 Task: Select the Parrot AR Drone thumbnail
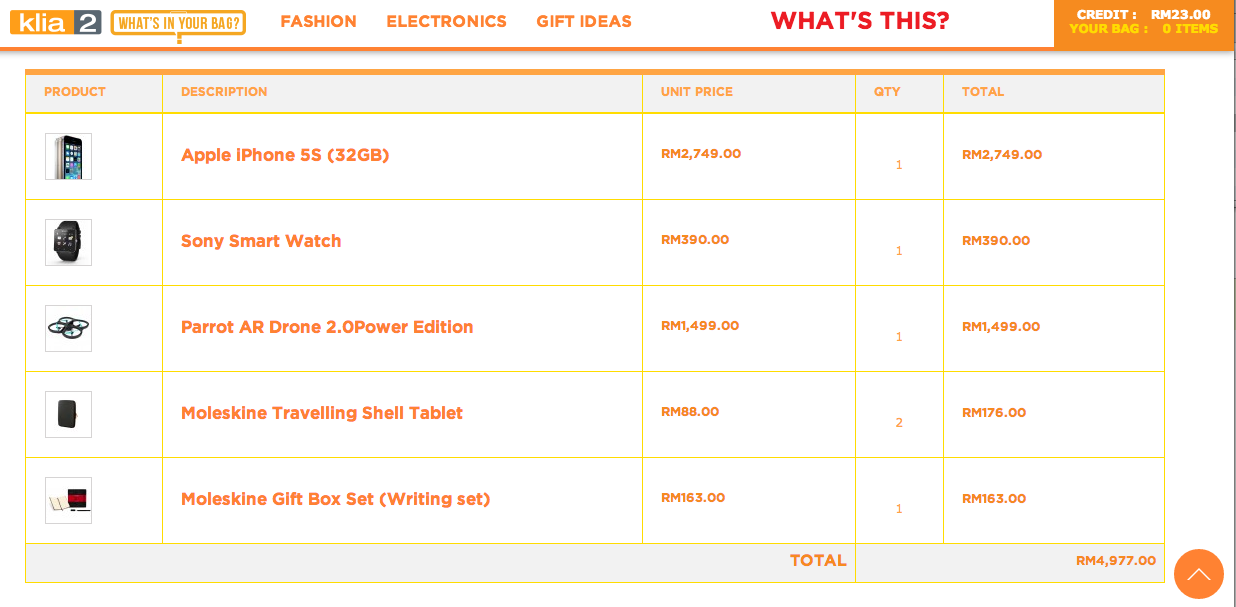tap(68, 328)
